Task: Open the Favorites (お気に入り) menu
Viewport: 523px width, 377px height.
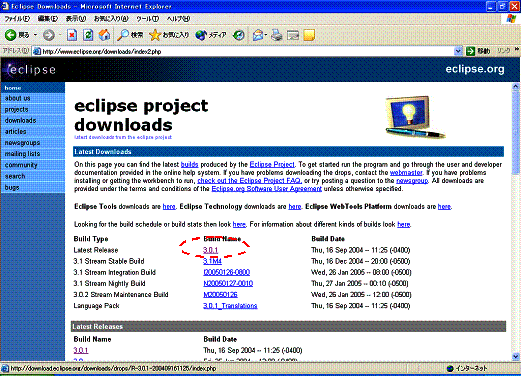Action: (111, 19)
